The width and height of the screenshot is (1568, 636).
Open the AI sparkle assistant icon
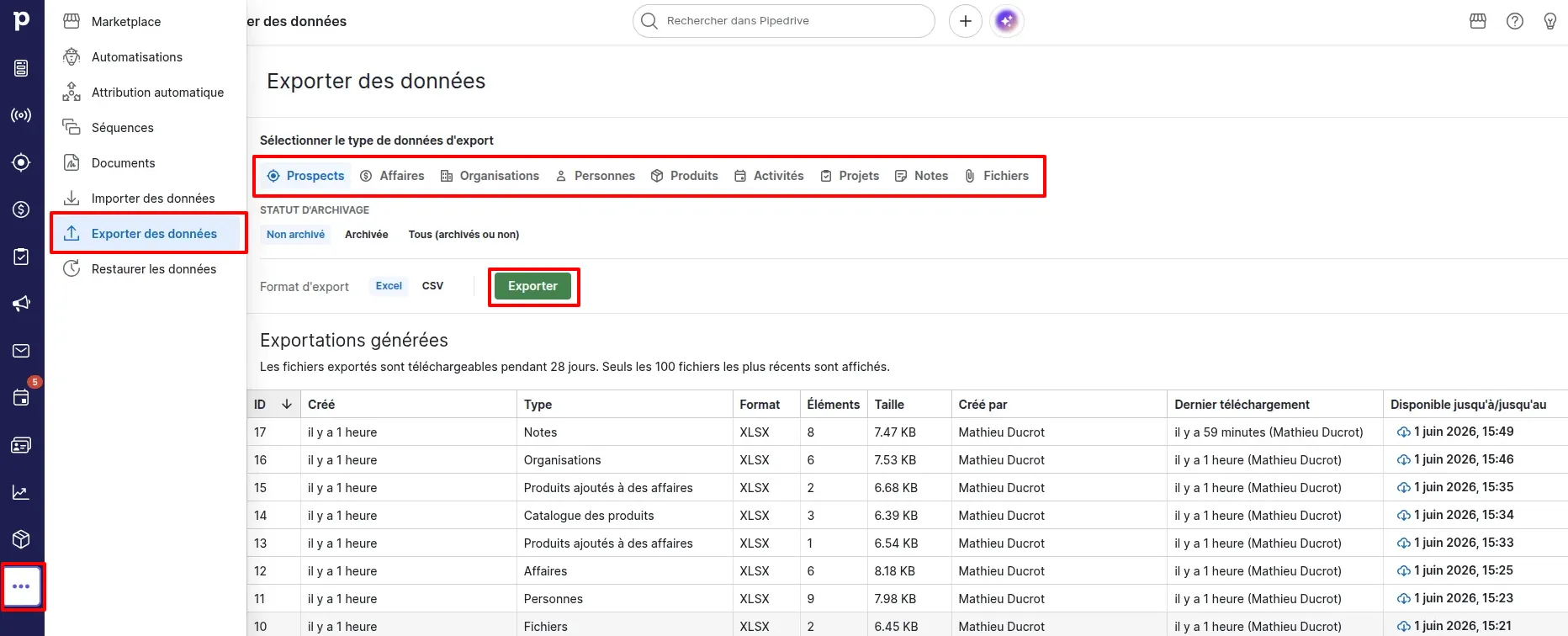click(x=1007, y=21)
